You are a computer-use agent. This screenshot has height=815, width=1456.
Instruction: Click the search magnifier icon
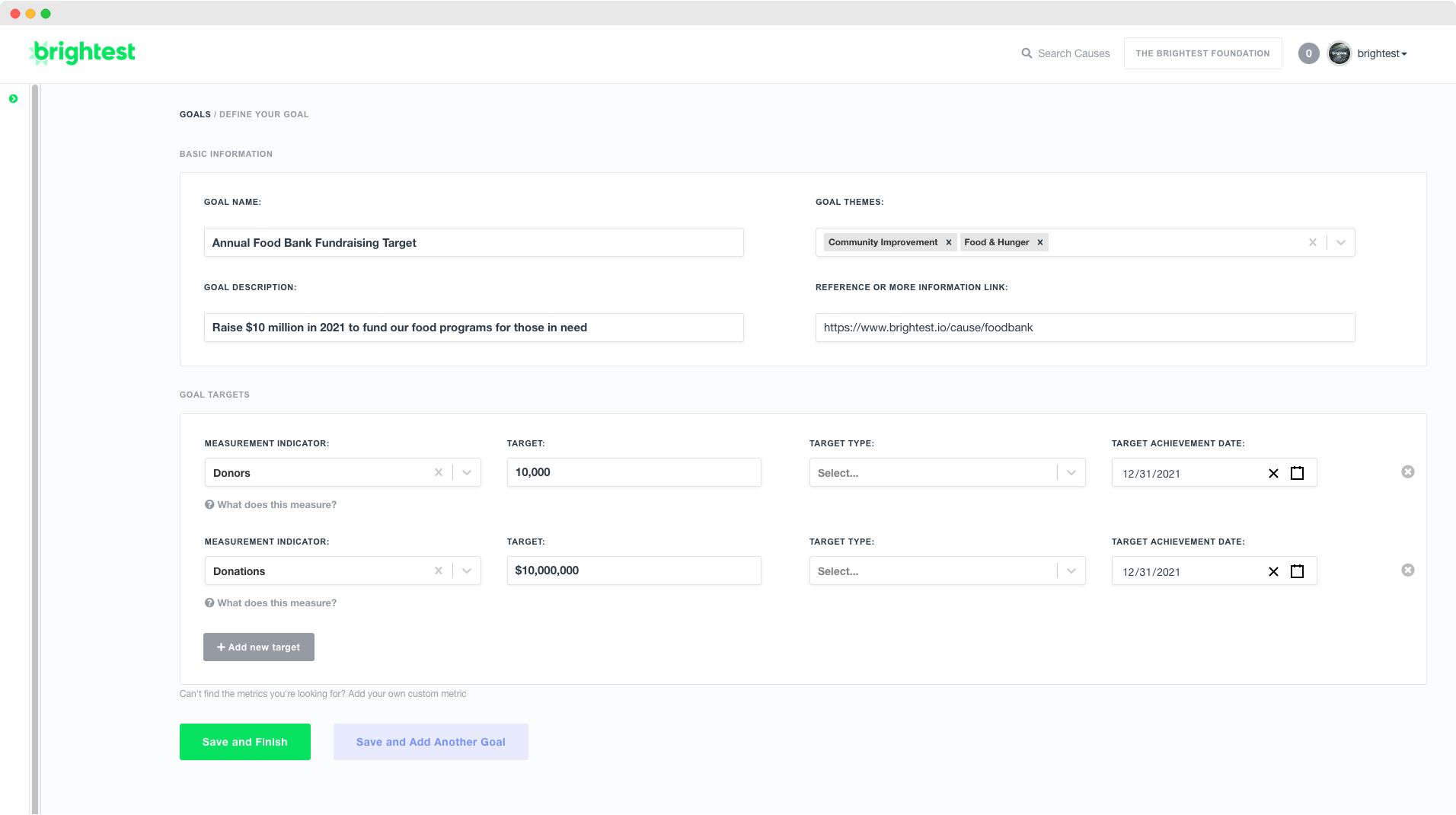[1027, 53]
